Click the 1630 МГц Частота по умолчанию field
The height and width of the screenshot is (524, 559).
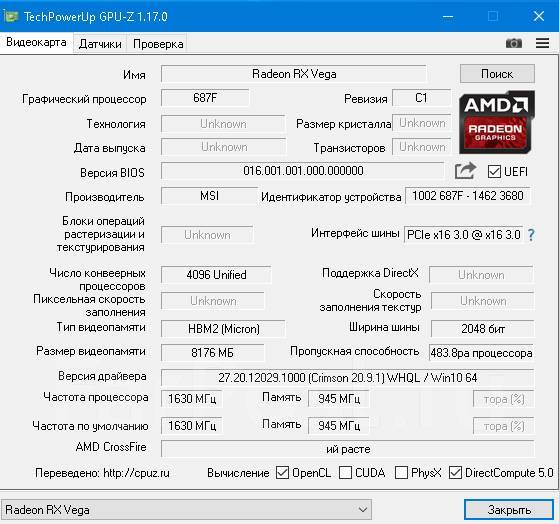[191, 426]
